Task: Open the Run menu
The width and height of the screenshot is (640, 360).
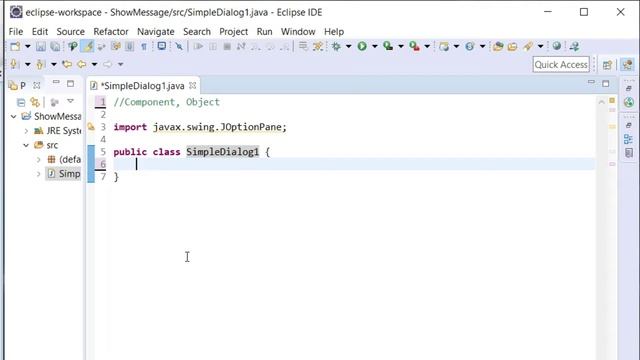Action: click(264, 31)
